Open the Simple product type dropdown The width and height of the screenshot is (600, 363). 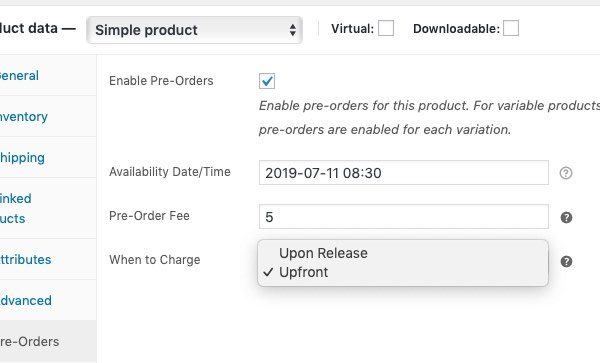point(194,30)
